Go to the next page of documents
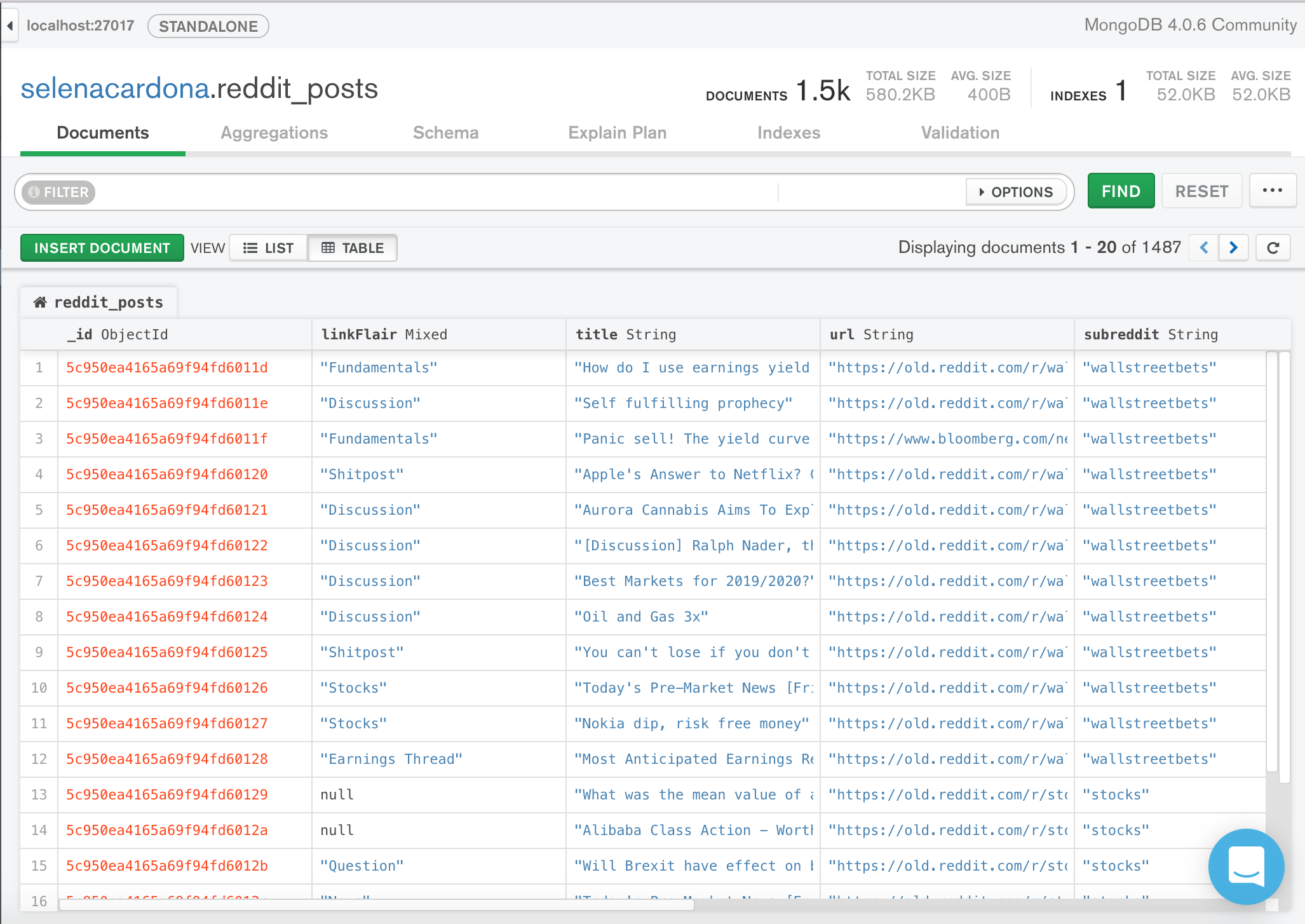Screen dimensions: 1305x924 pyautogui.click(x=1233, y=248)
